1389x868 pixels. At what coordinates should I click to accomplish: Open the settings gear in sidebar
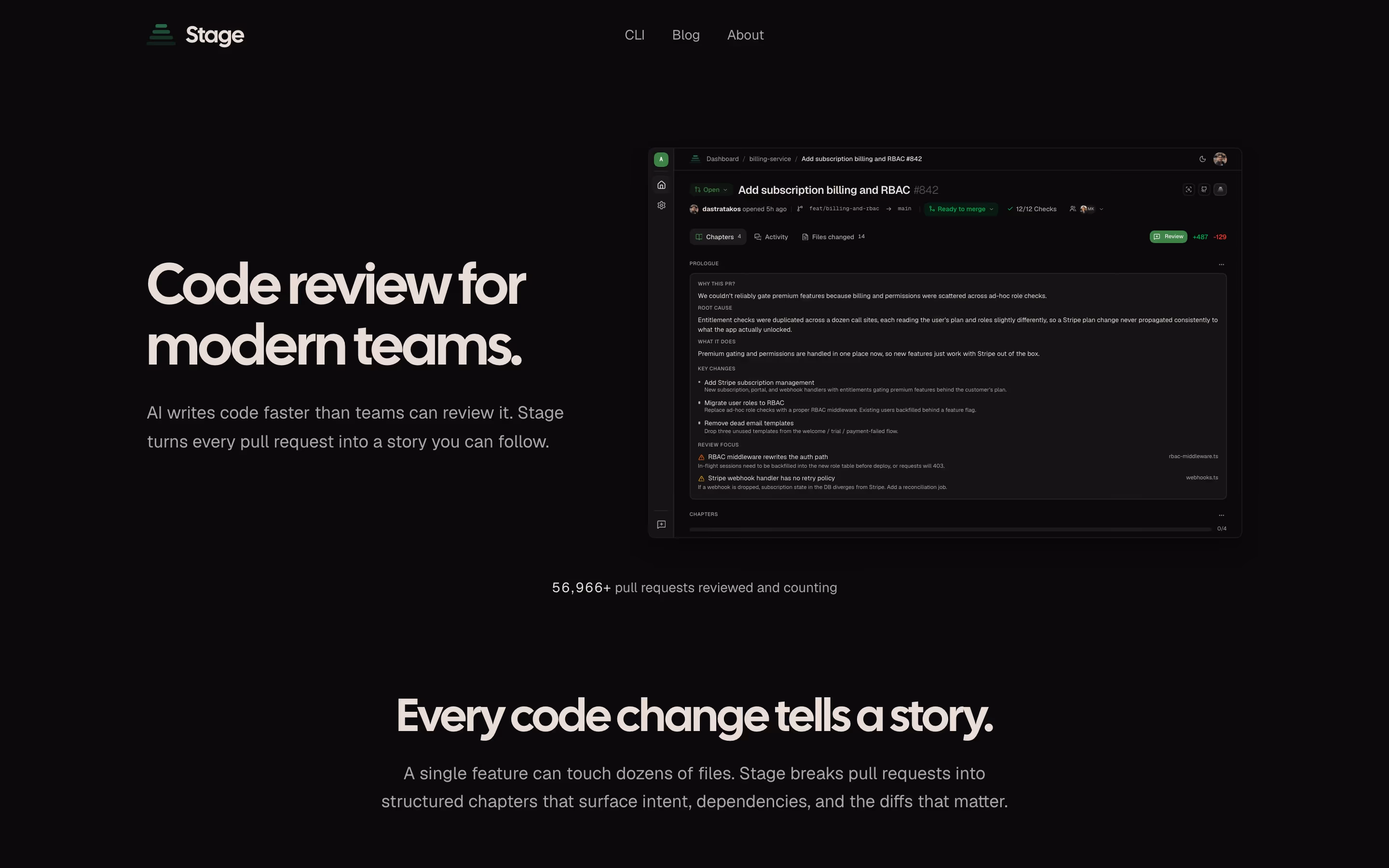click(661, 205)
